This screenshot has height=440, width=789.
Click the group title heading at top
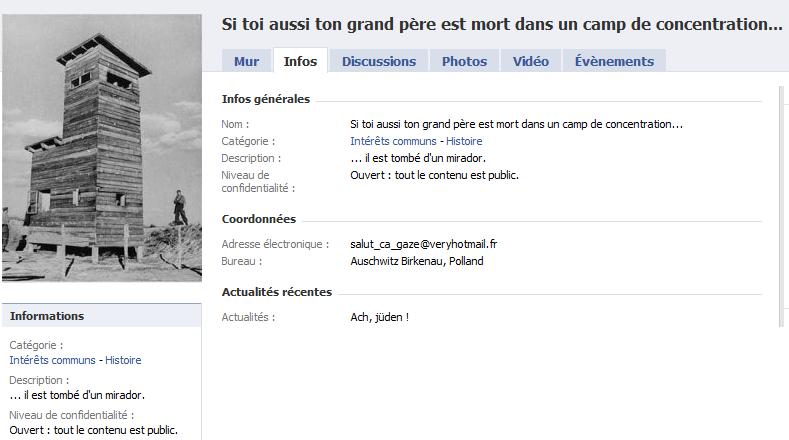(x=502, y=24)
